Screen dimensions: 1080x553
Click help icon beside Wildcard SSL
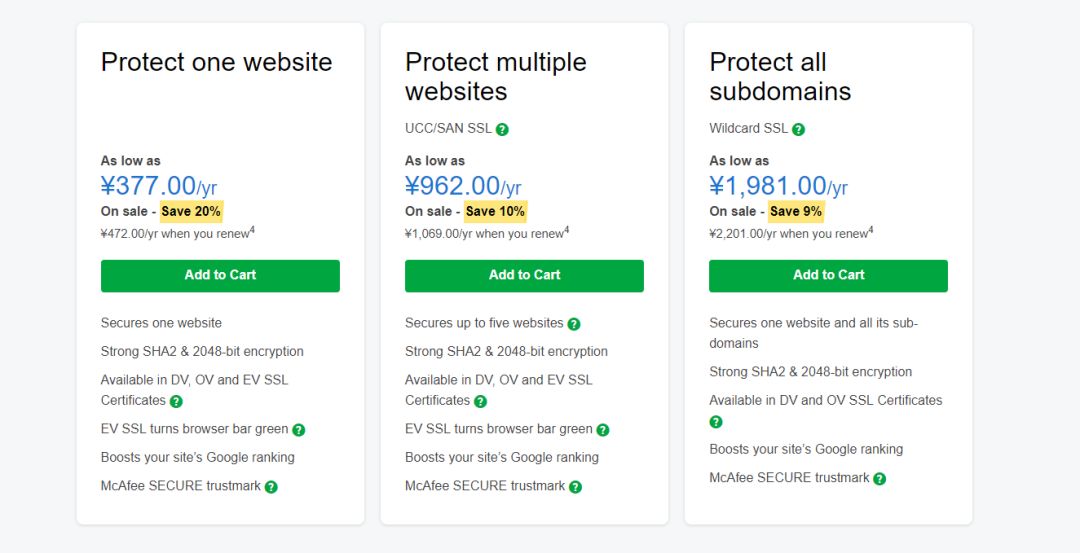pos(798,130)
